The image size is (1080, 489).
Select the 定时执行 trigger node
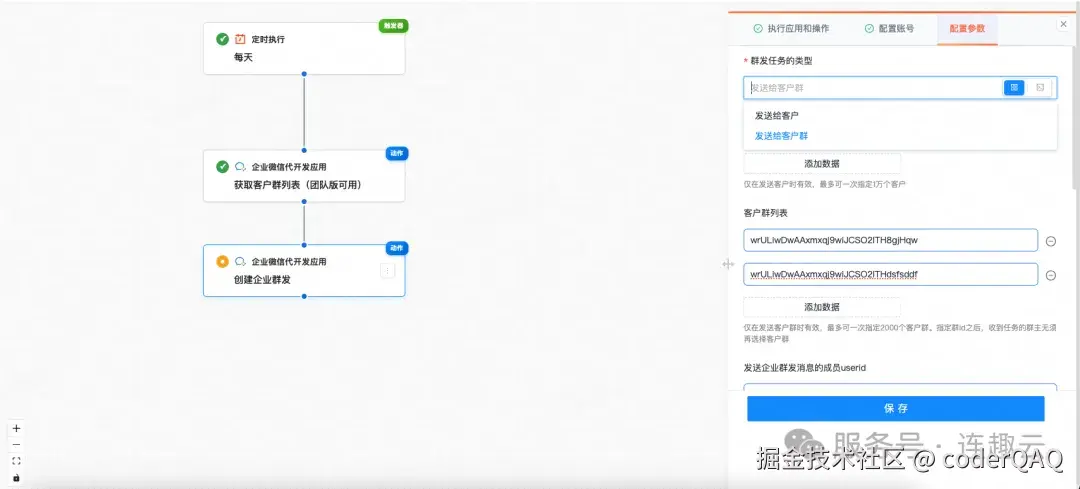pos(304,48)
